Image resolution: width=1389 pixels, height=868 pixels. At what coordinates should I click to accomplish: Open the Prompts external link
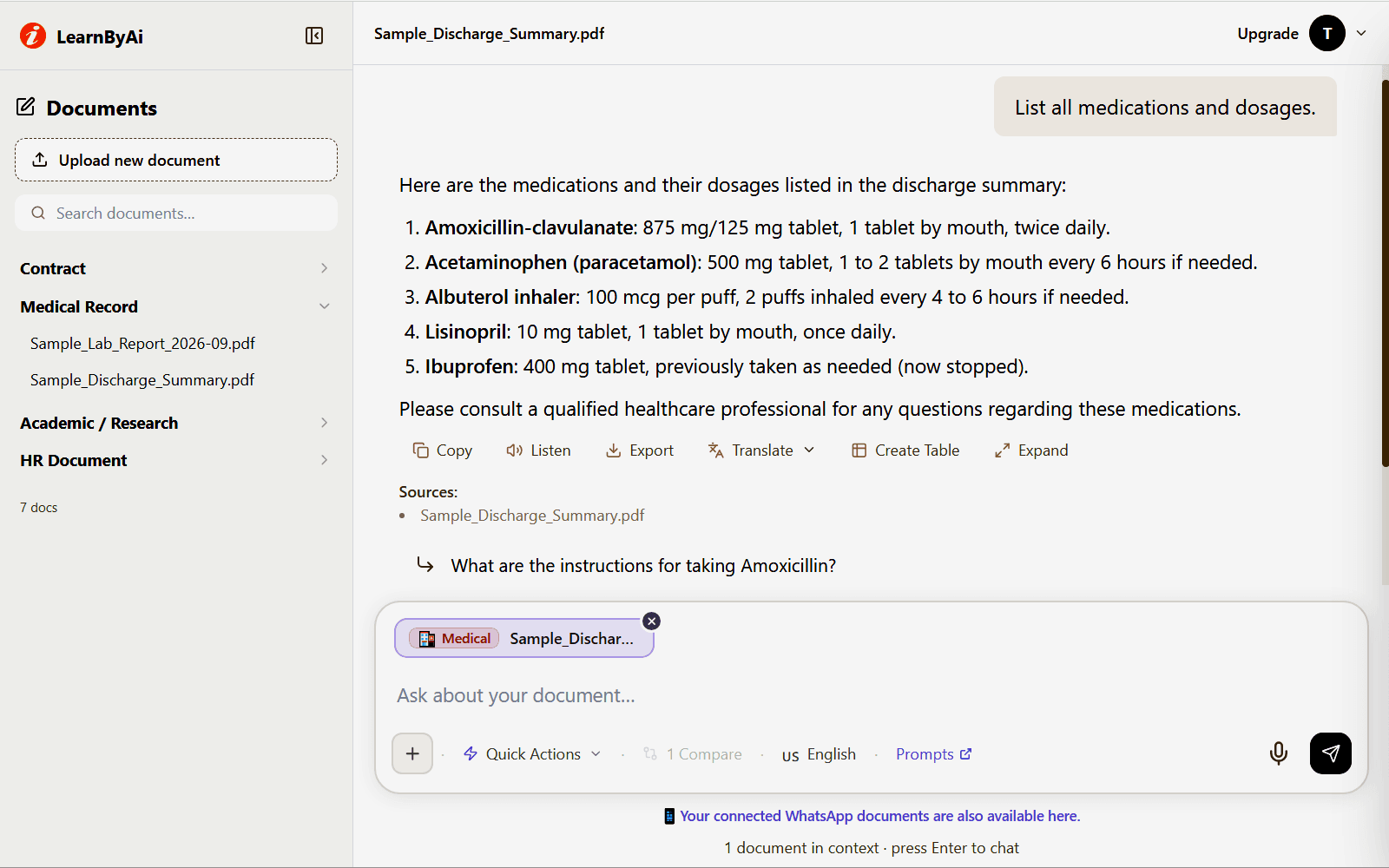coord(933,753)
